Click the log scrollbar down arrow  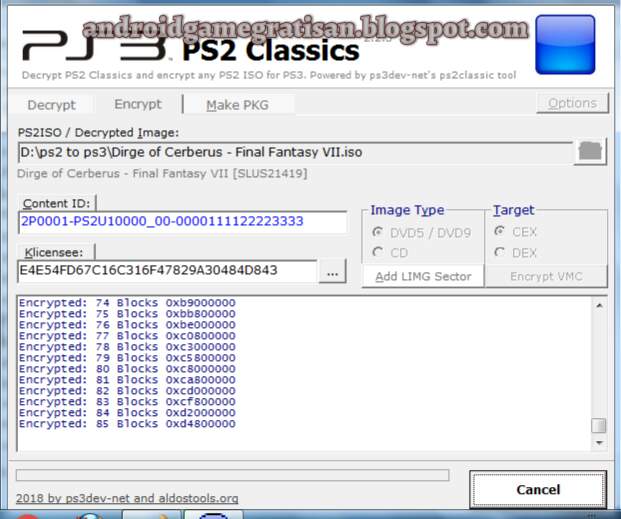pos(599,443)
